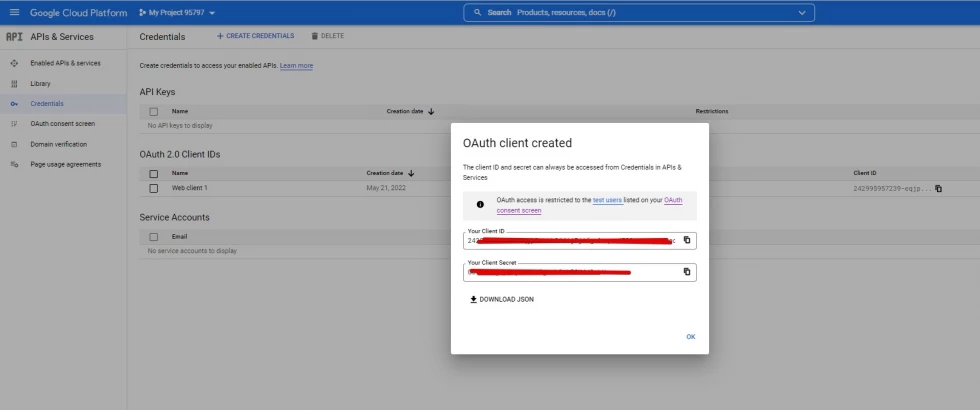
Task: Click Download JSON in the dialog
Action: [501, 299]
